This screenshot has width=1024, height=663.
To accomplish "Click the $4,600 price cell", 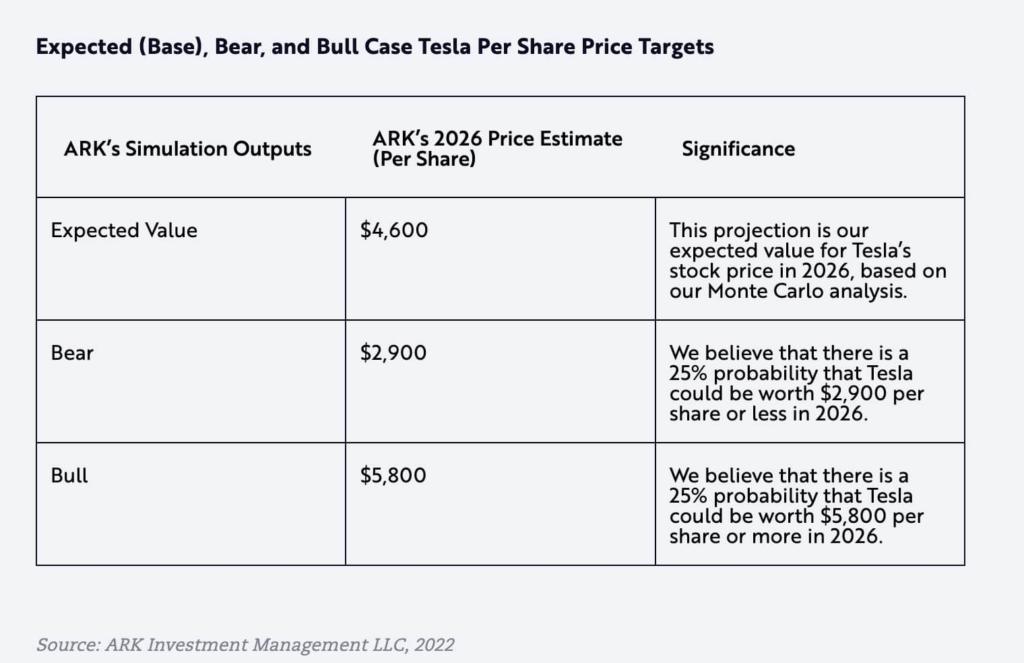I will [394, 230].
